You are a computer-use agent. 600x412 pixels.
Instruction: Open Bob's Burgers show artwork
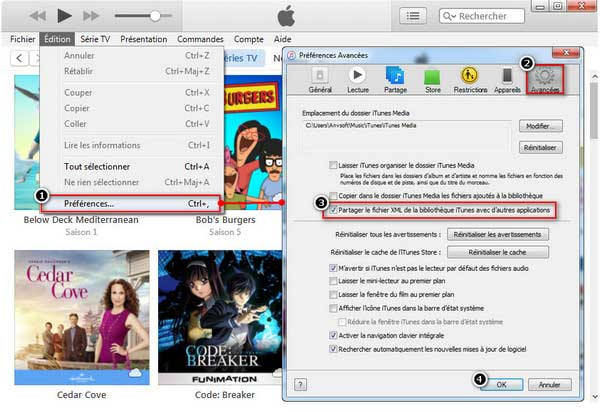coord(253,142)
